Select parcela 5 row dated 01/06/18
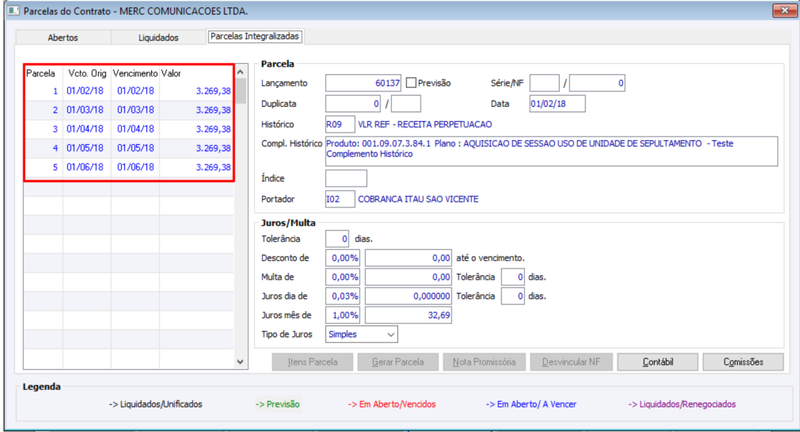Viewport: 800px width, 432px height. point(129,167)
